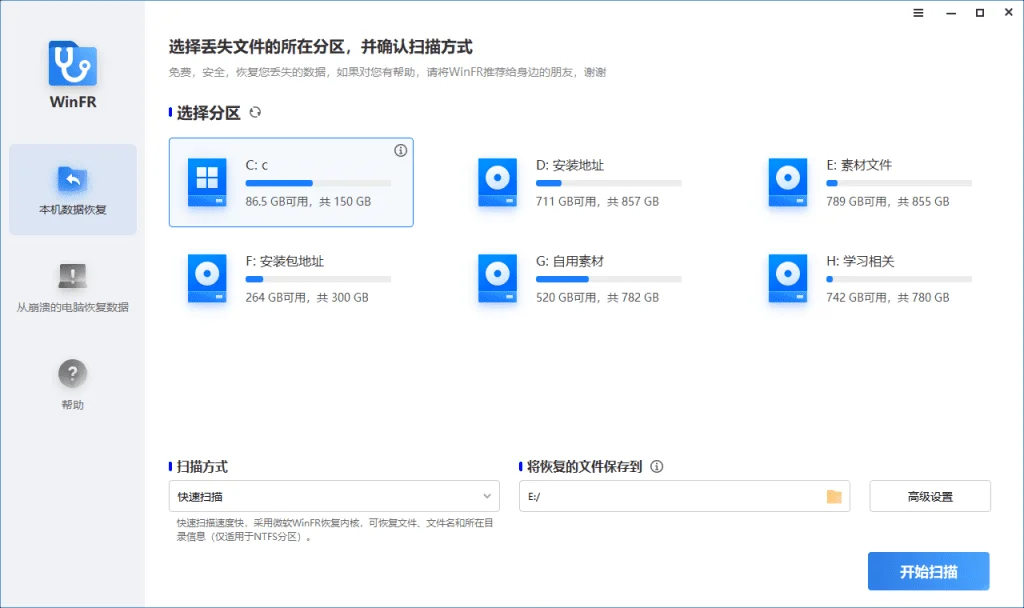Open the 帮助 section
The height and width of the screenshot is (608, 1024).
71,383
